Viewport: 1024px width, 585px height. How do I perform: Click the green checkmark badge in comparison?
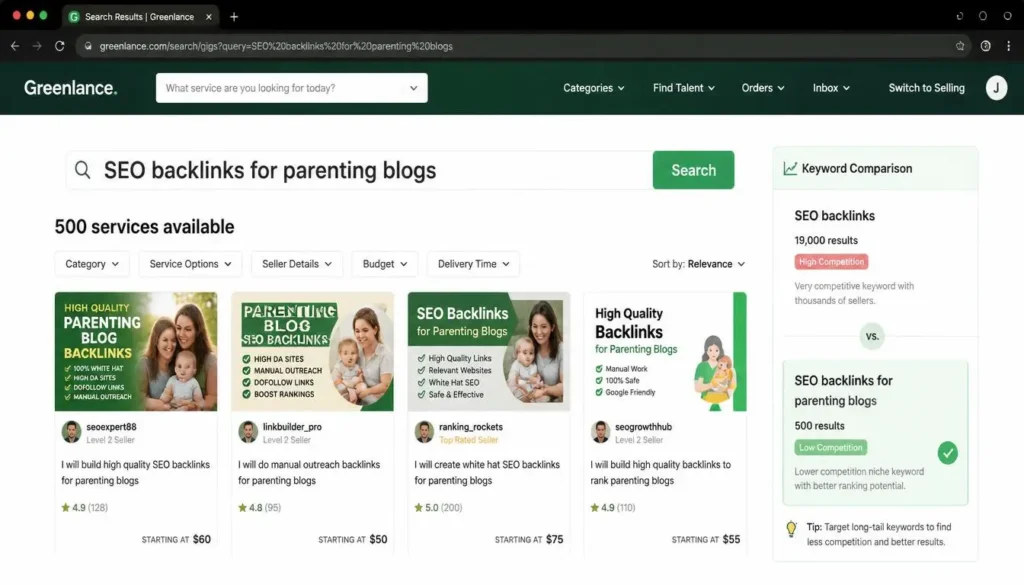(x=948, y=452)
